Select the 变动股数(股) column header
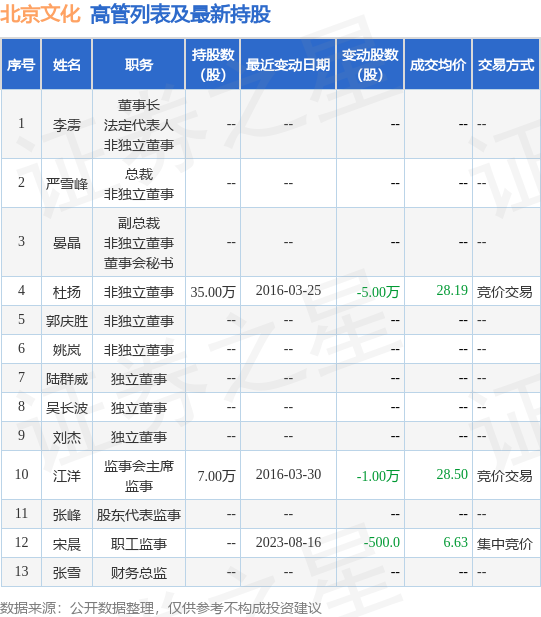Viewport: 541px width, 617px height. click(370, 65)
